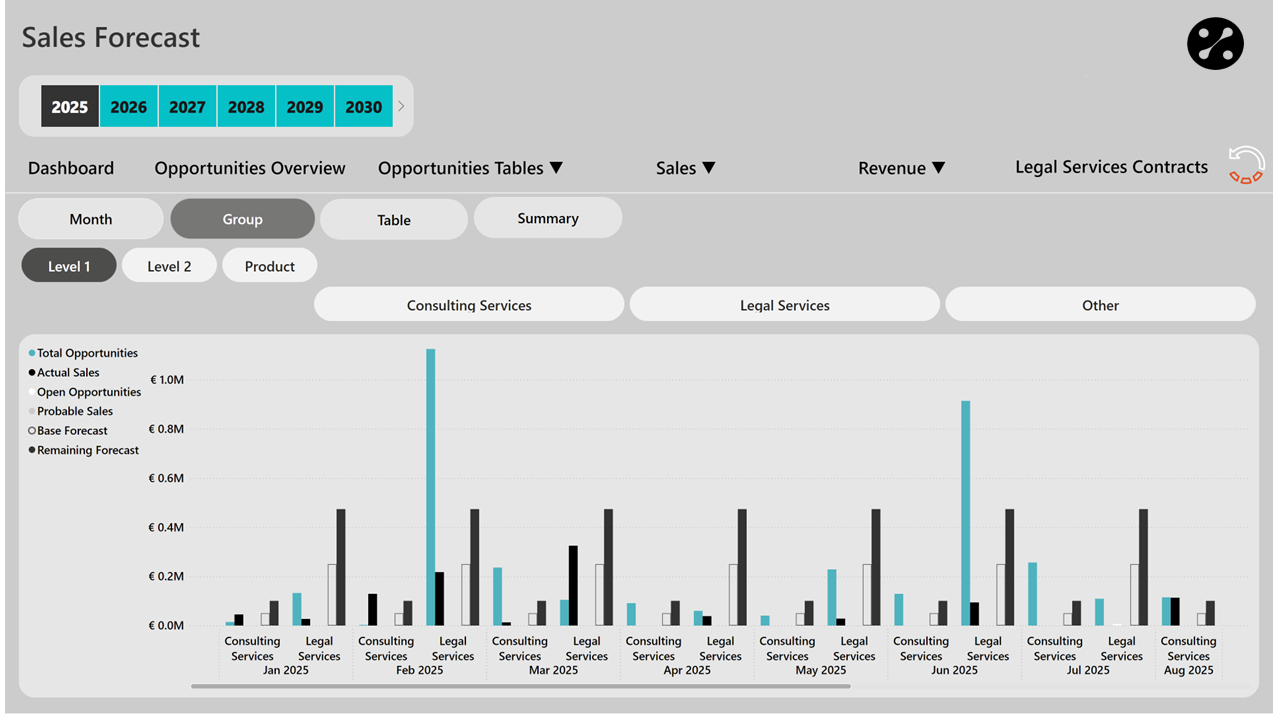Expand the Revenue dropdown
The width and height of the screenshot is (1280, 720).
click(x=901, y=168)
